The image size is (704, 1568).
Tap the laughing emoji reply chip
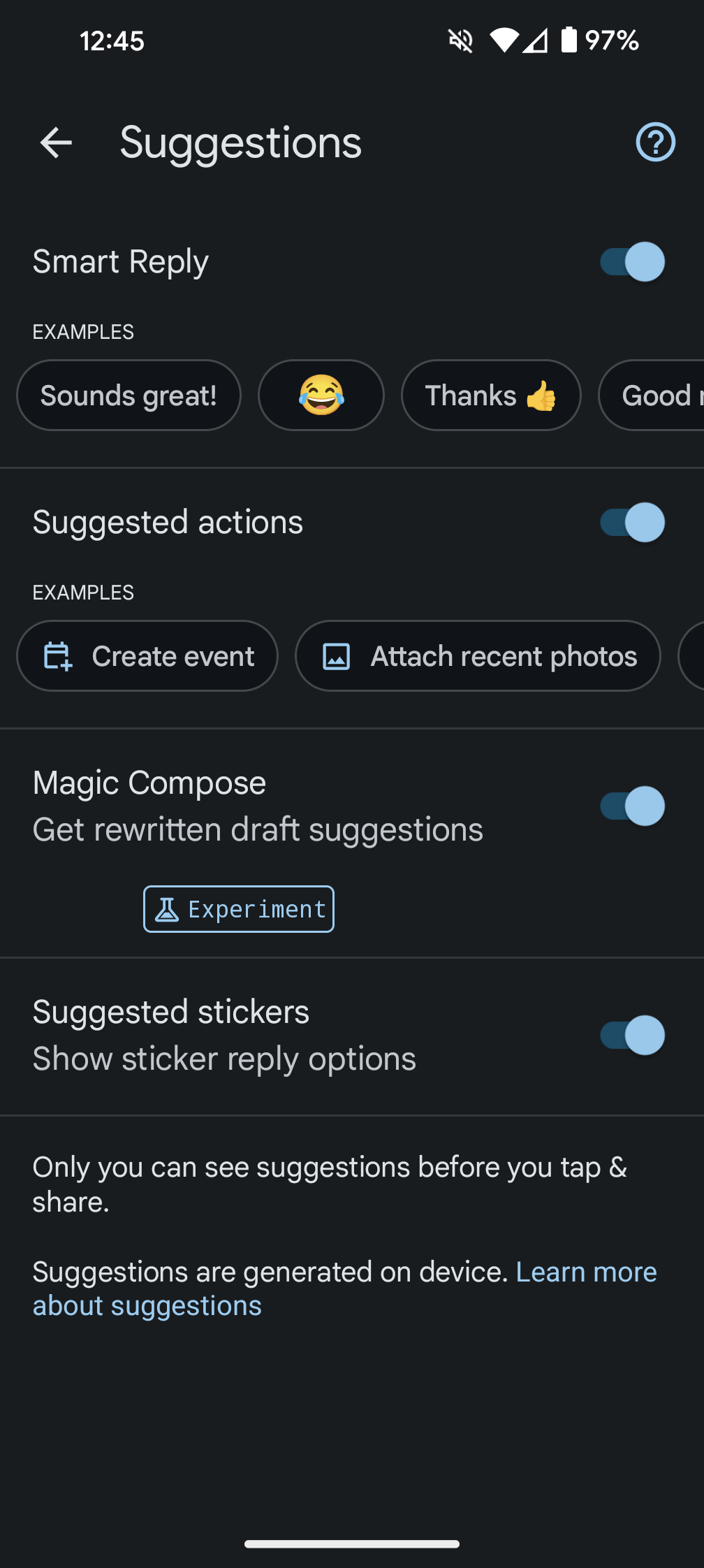tap(321, 395)
